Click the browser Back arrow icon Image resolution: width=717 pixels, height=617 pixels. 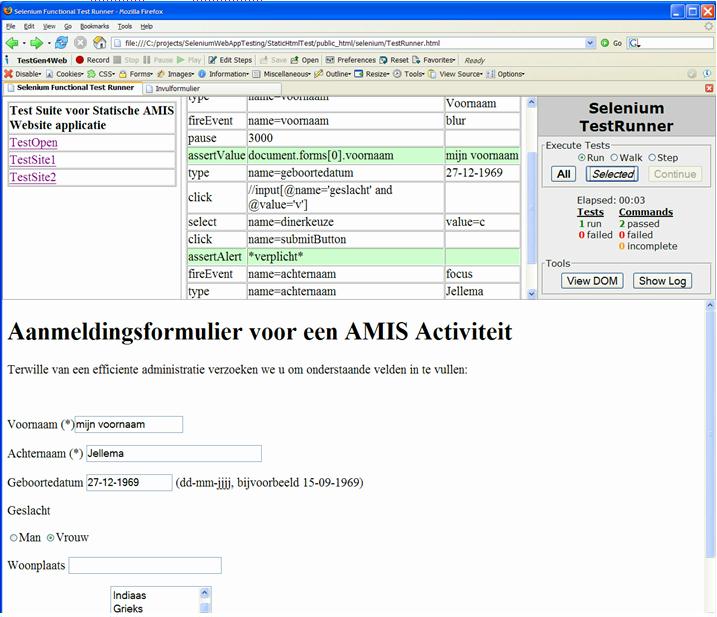coord(12,43)
